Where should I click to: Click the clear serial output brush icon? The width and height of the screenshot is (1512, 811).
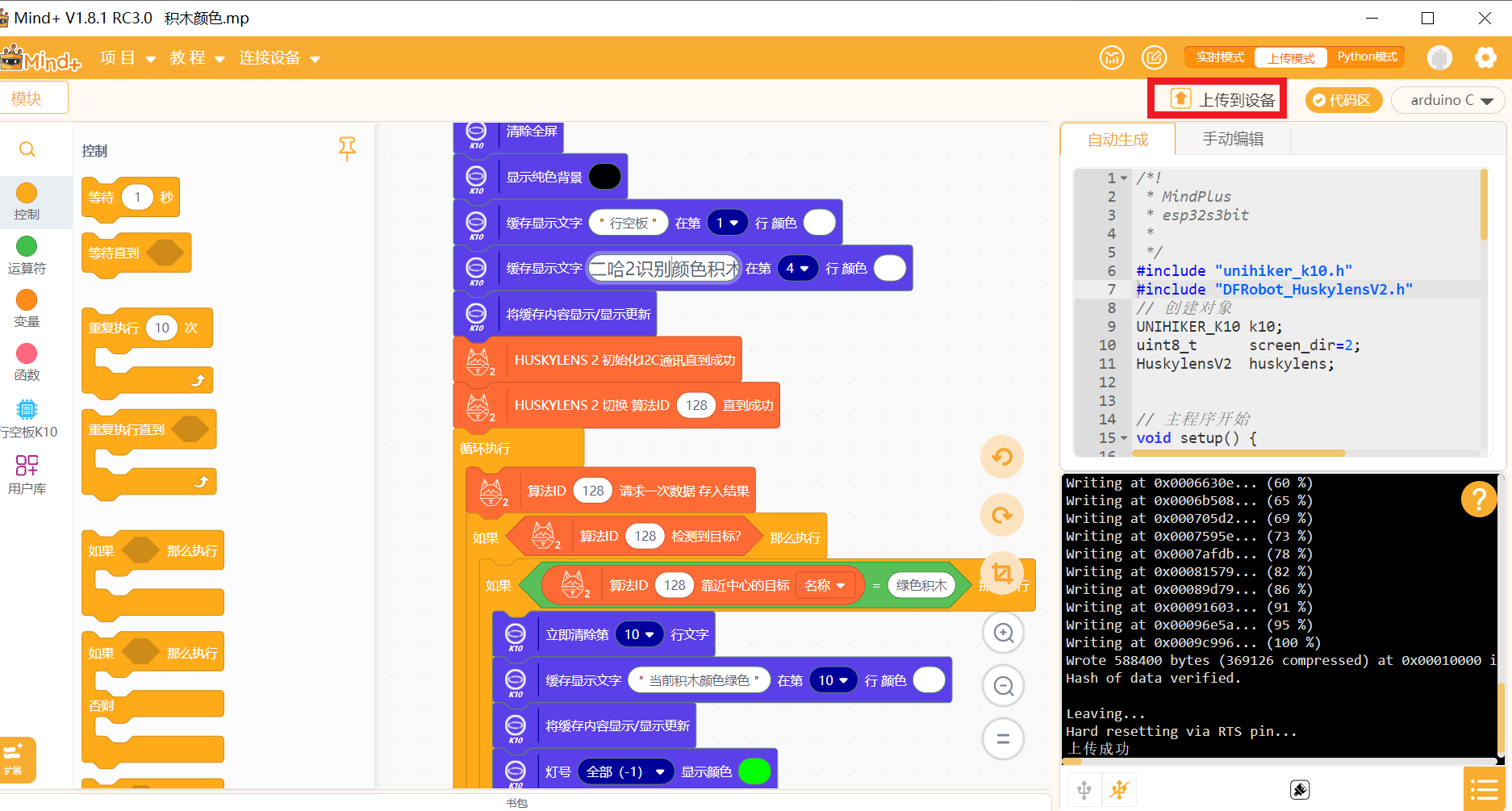pyautogui.click(x=1299, y=789)
